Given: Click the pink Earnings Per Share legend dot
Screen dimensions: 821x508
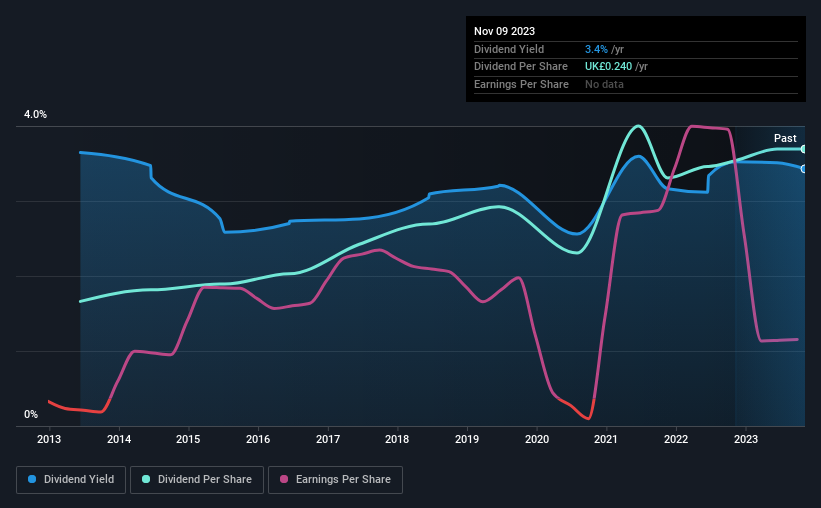Looking at the screenshot, I should point(284,479).
